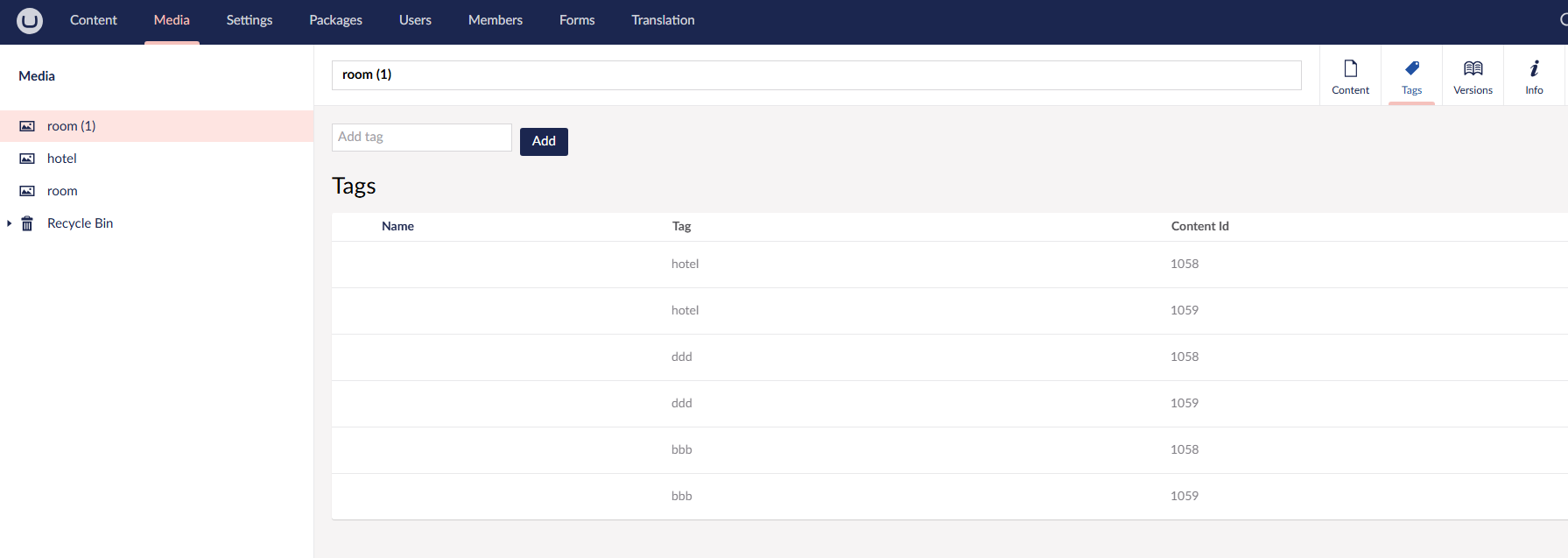Viewport: 1568px width, 558px height.
Task: Open the Info icon tab
Action: [1534, 69]
